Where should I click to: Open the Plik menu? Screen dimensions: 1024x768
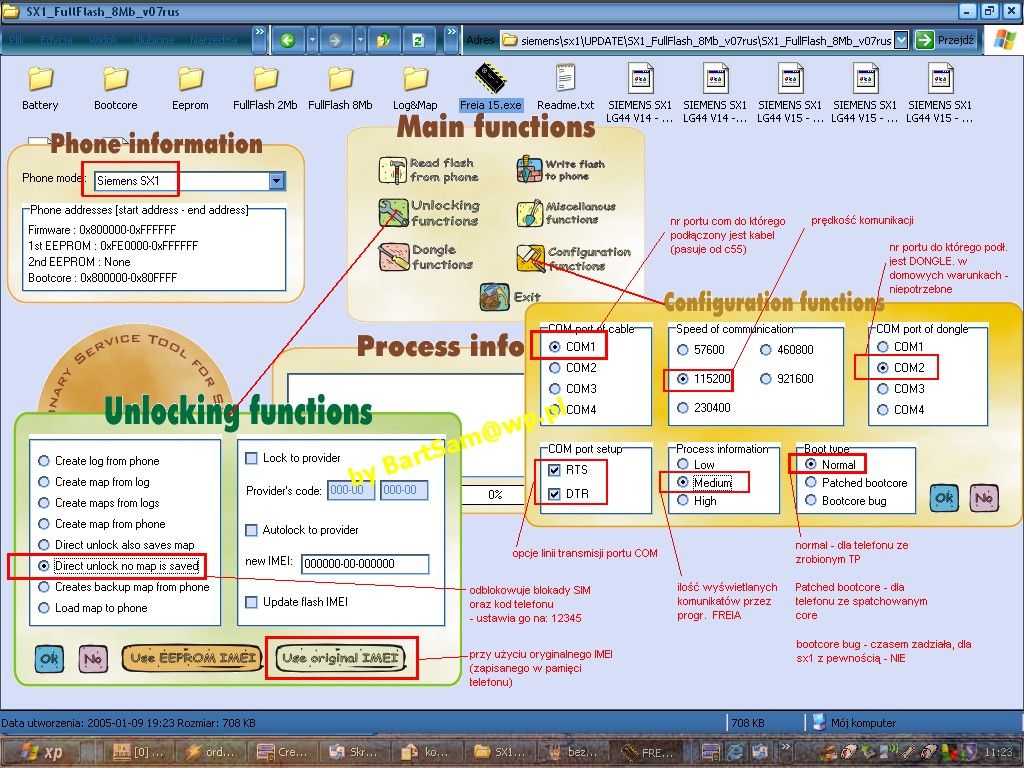(17, 40)
